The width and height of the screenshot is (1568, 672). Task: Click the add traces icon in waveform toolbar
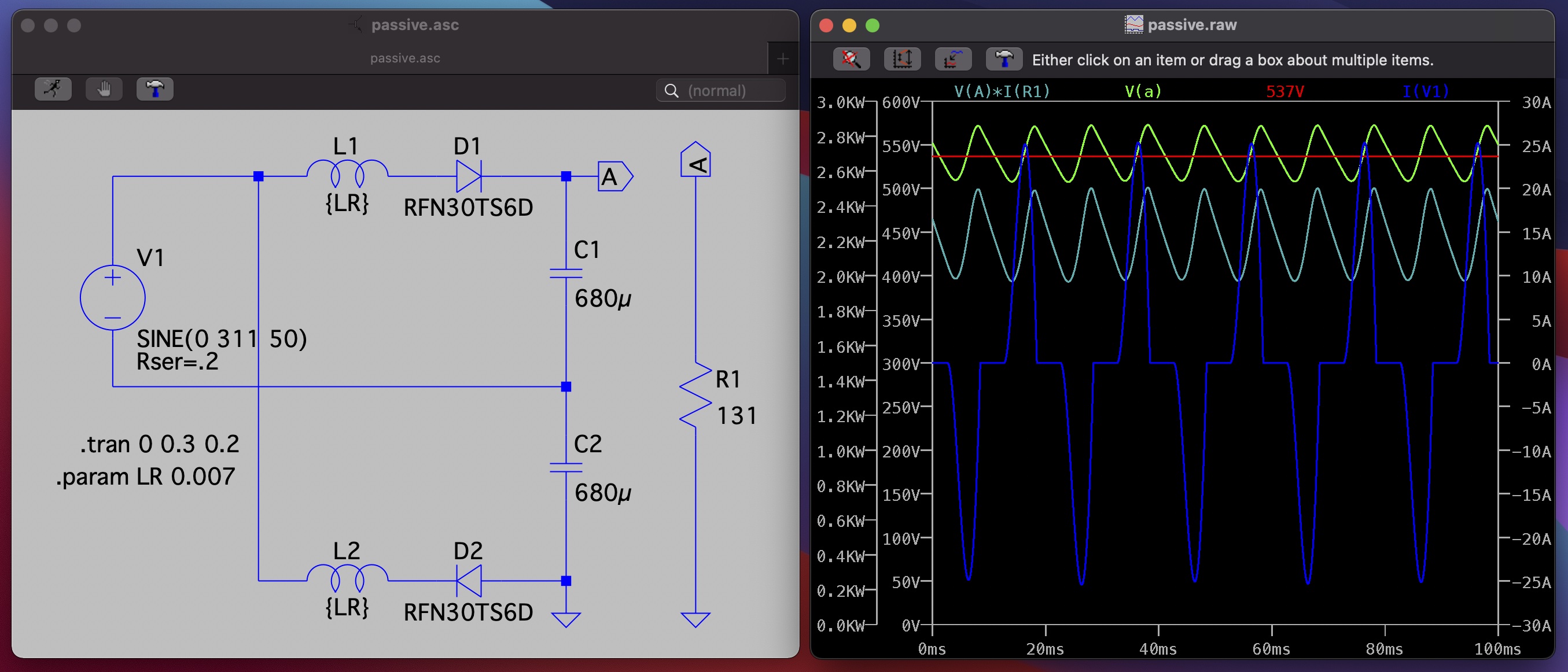click(x=952, y=60)
